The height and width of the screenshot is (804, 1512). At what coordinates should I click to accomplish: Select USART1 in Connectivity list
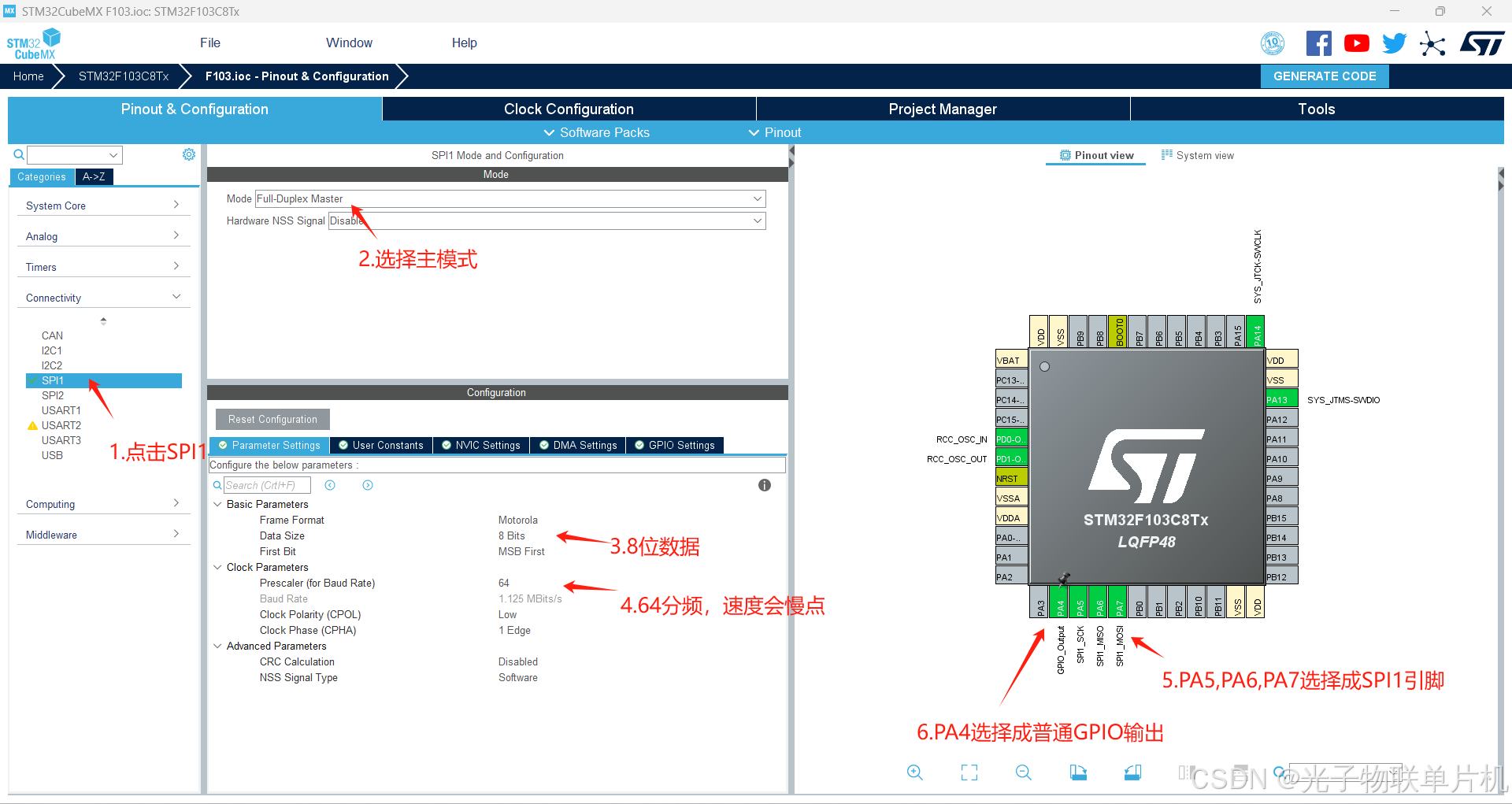pos(61,410)
